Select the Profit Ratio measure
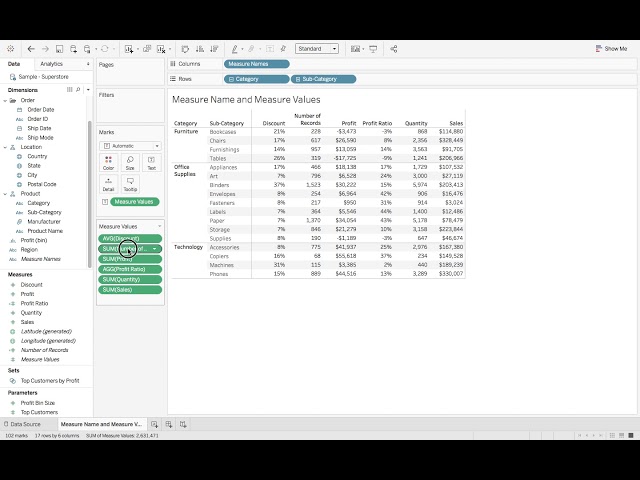This screenshot has height=480, width=640. [34, 303]
